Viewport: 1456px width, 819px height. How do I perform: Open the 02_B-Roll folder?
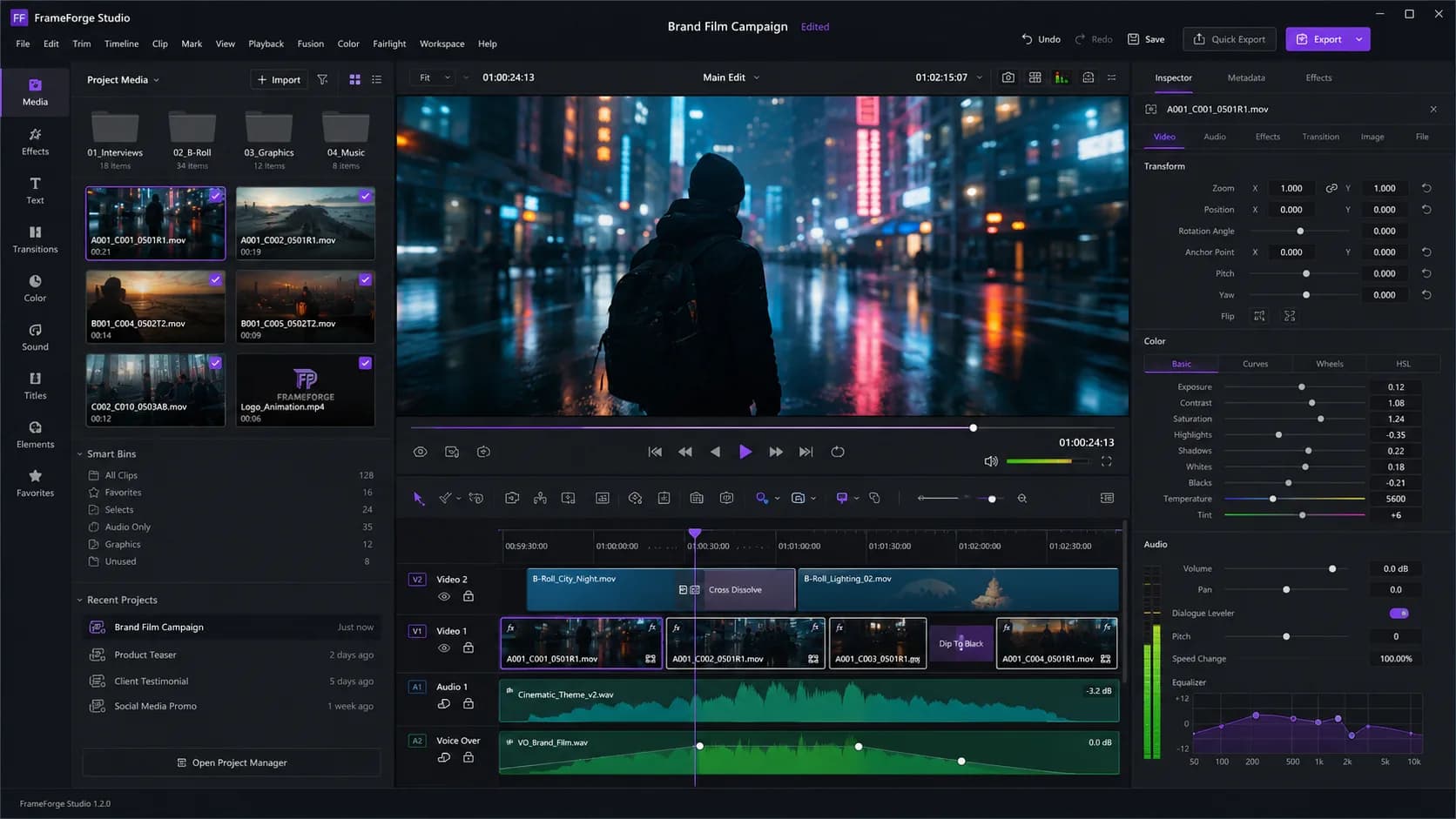click(192, 140)
